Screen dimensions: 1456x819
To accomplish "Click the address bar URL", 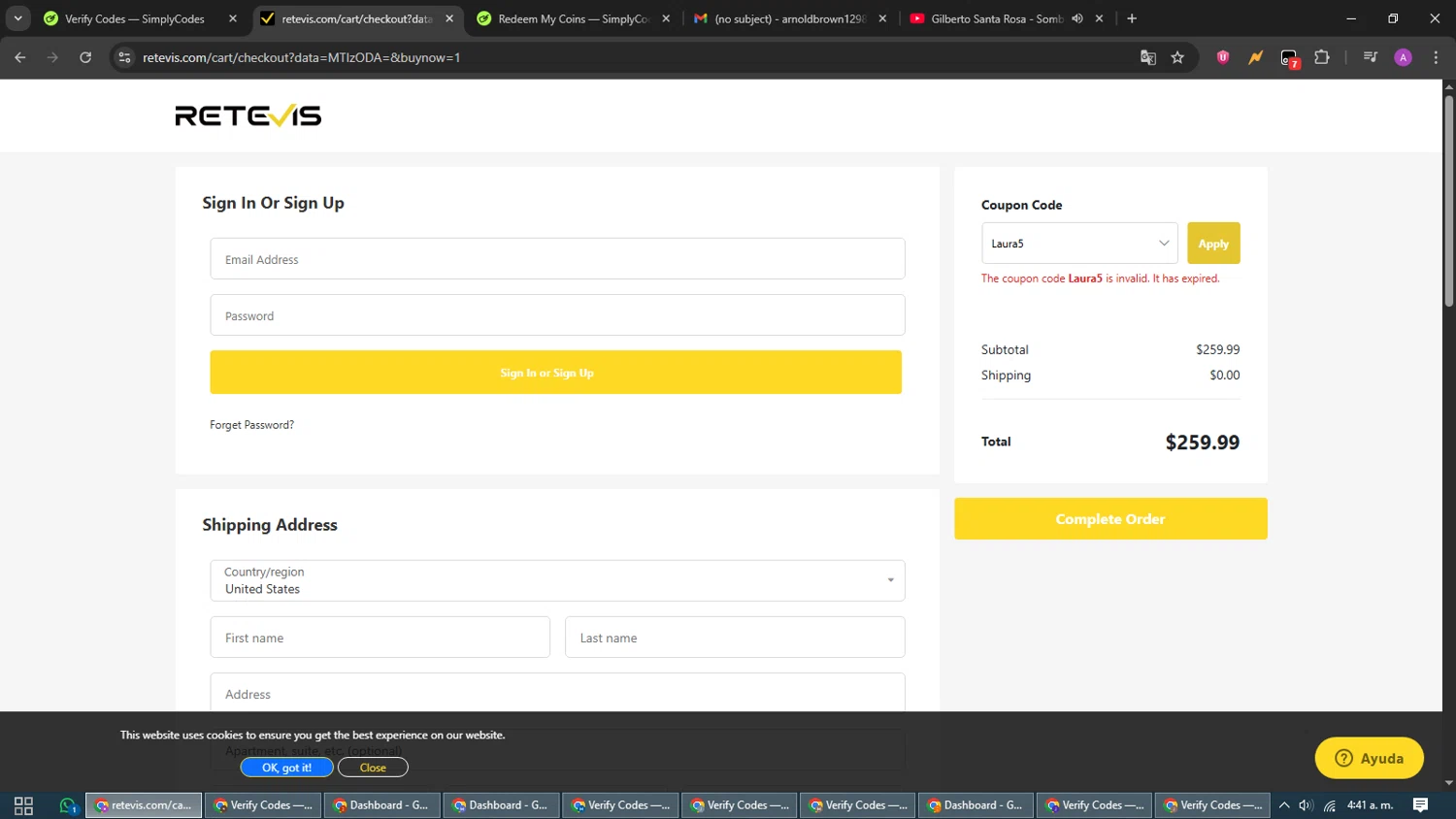I will [x=302, y=57].
